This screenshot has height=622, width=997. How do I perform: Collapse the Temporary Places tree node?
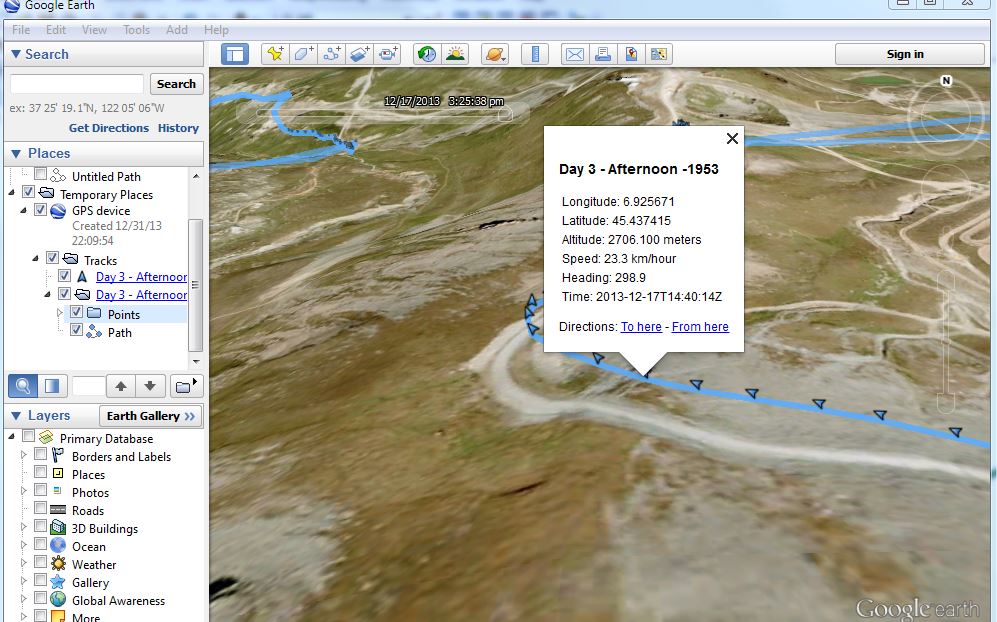click(x=11, y=192)
